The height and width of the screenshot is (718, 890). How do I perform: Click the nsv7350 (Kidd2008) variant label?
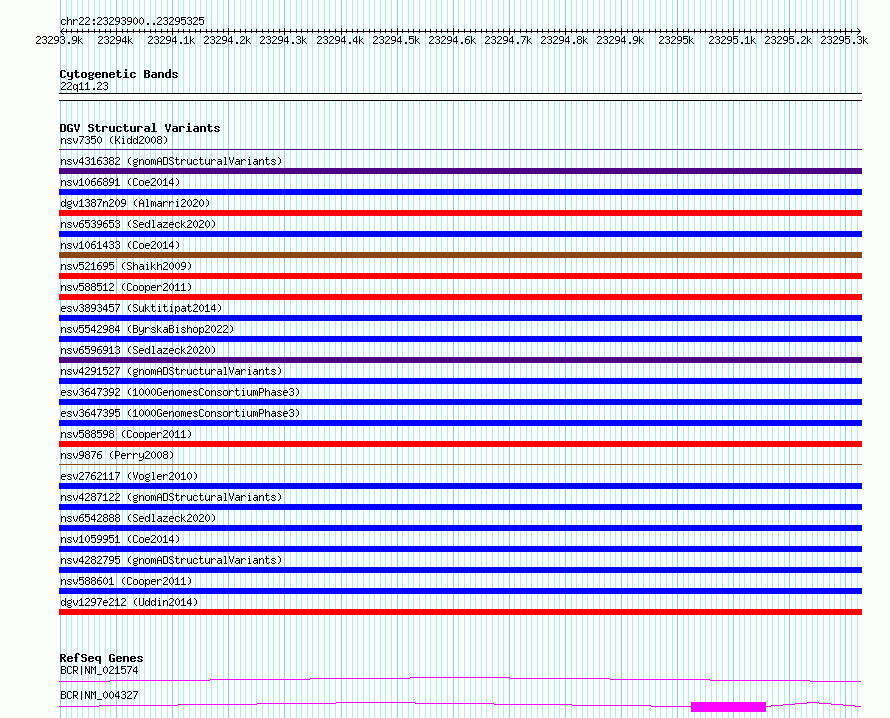point(114,140)
